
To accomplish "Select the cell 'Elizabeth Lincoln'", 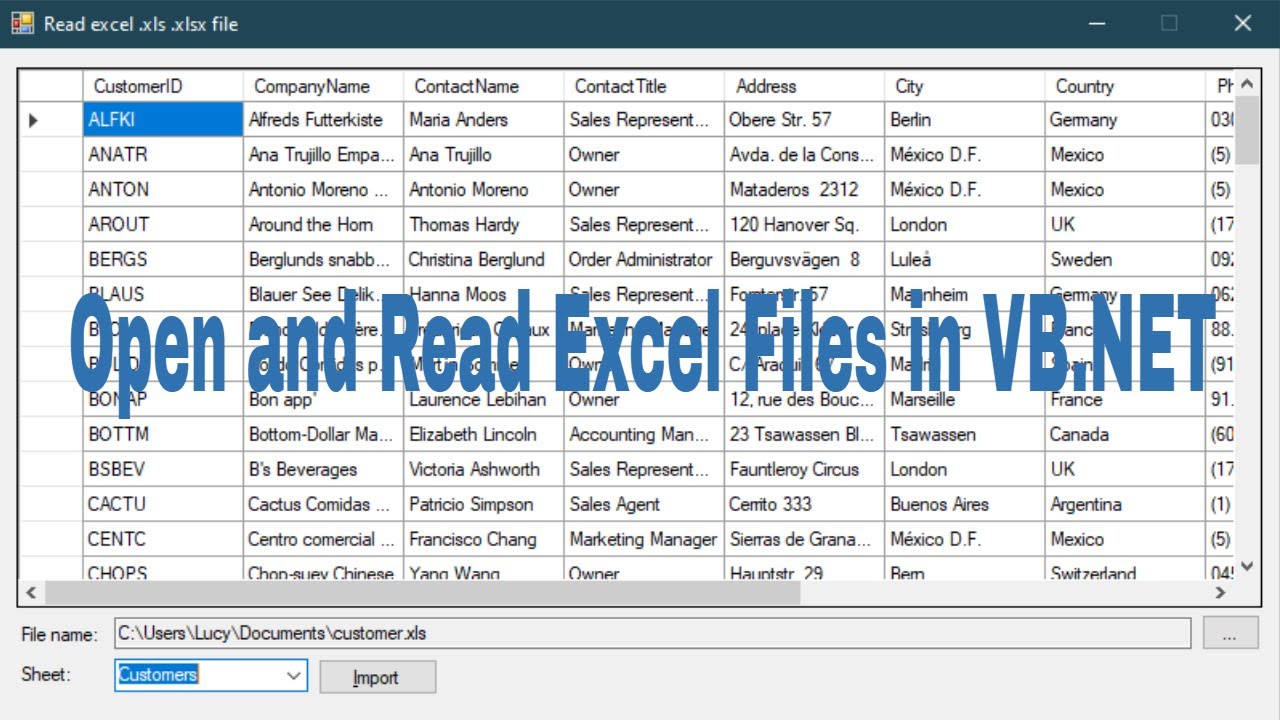I will point(484,434).
